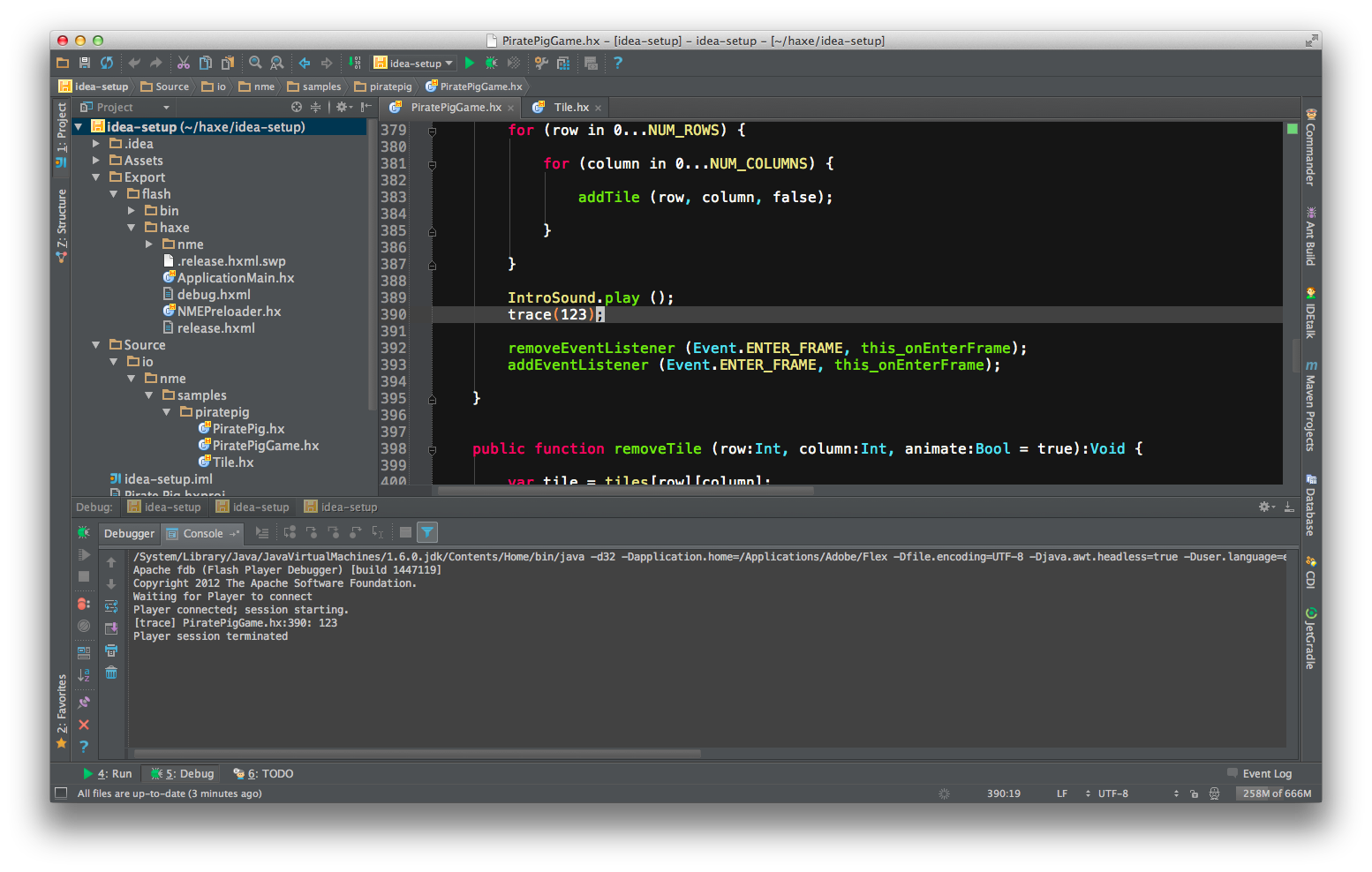Print console output via printer icon
Viewport: 1372px width, 872px height.
[x=111, y=651]
